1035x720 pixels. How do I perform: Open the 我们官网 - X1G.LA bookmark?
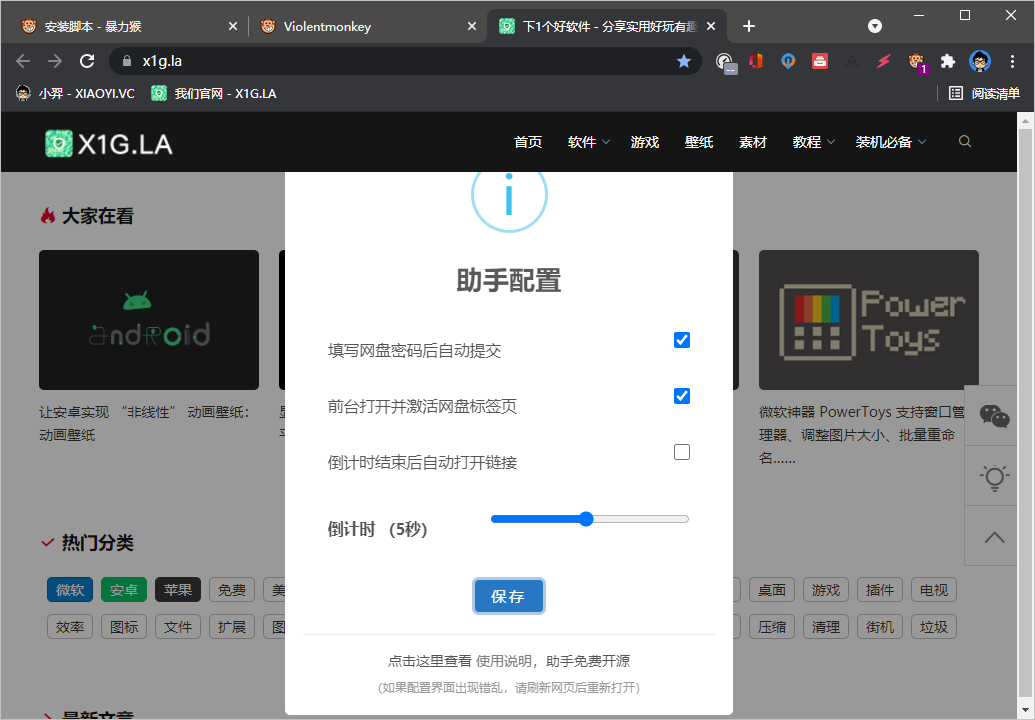coord(215,94)
